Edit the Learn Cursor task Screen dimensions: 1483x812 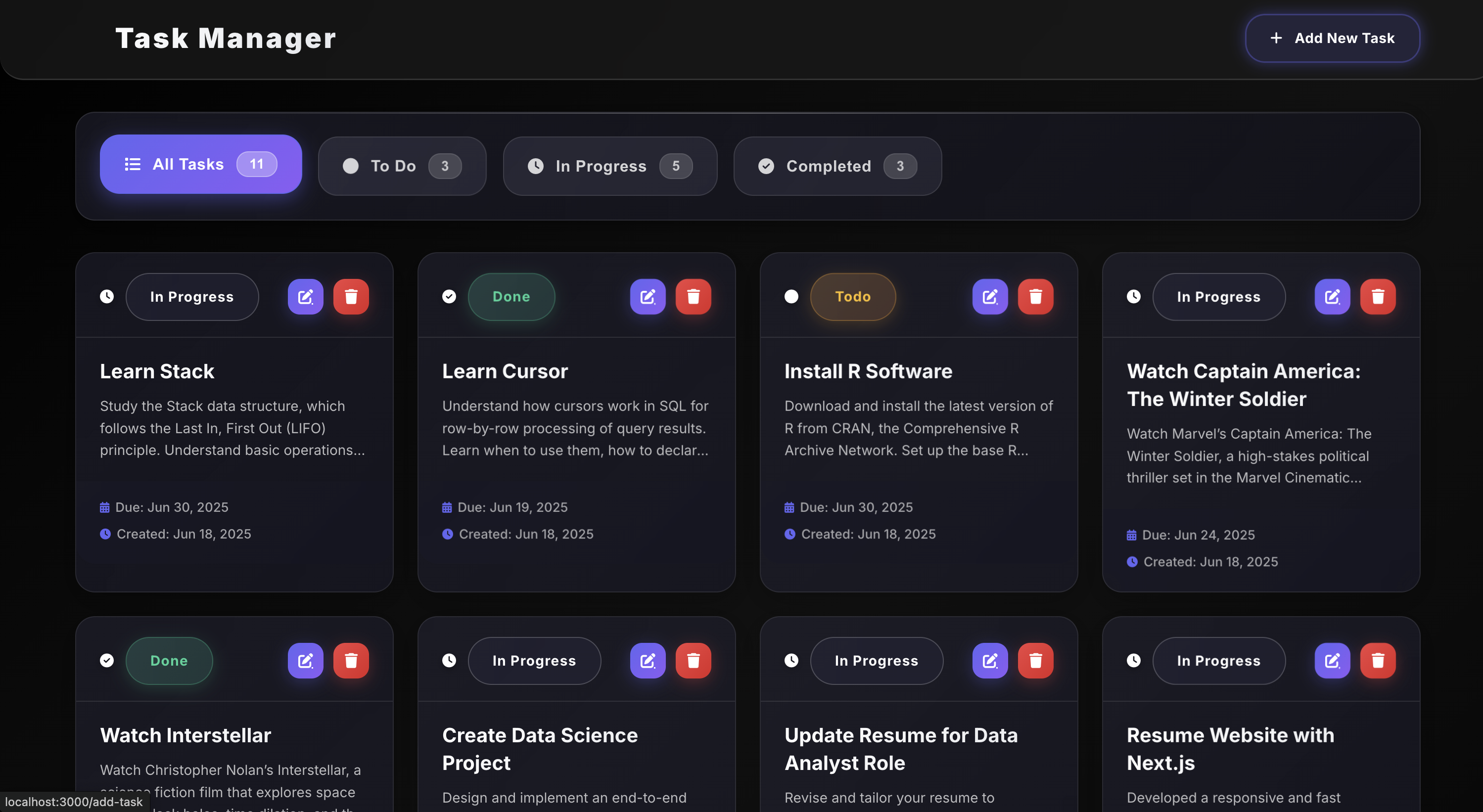coord(648,297)
